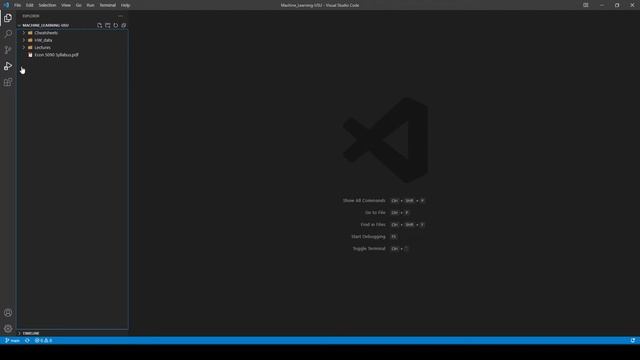Screen dimensions: 640x360
Task: Collapse all folders in Explorer
Action: 124,25
